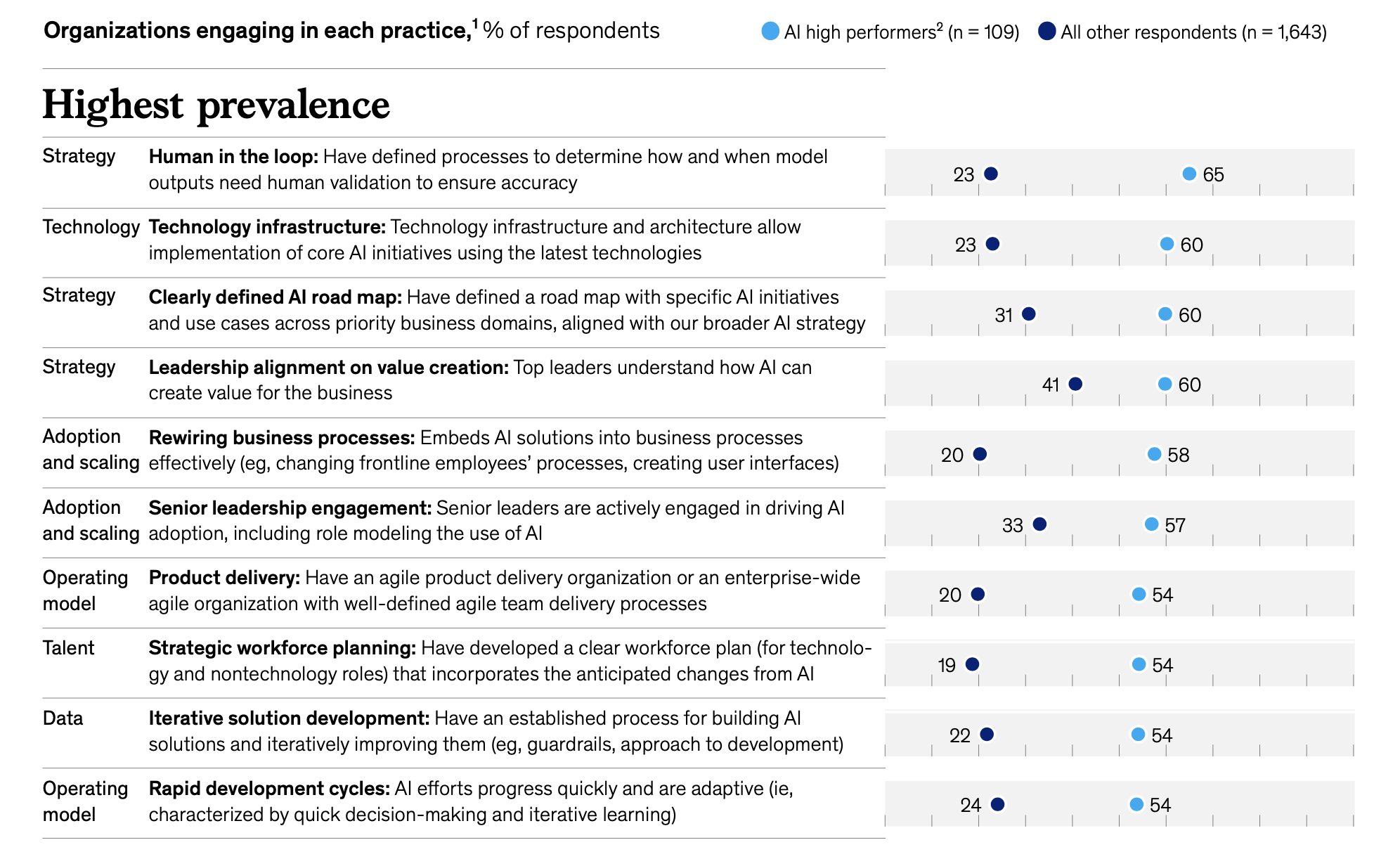Click the "Talent" category label
The image size is (1400, 859).
(x=68, y=648)
